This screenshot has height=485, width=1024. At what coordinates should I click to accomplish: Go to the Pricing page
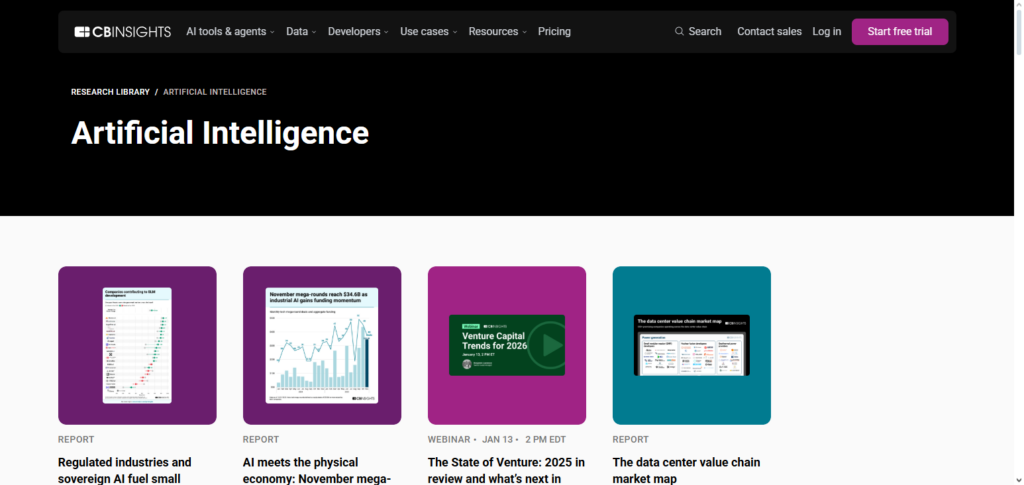pyautogui.click(x=554, y=31)
